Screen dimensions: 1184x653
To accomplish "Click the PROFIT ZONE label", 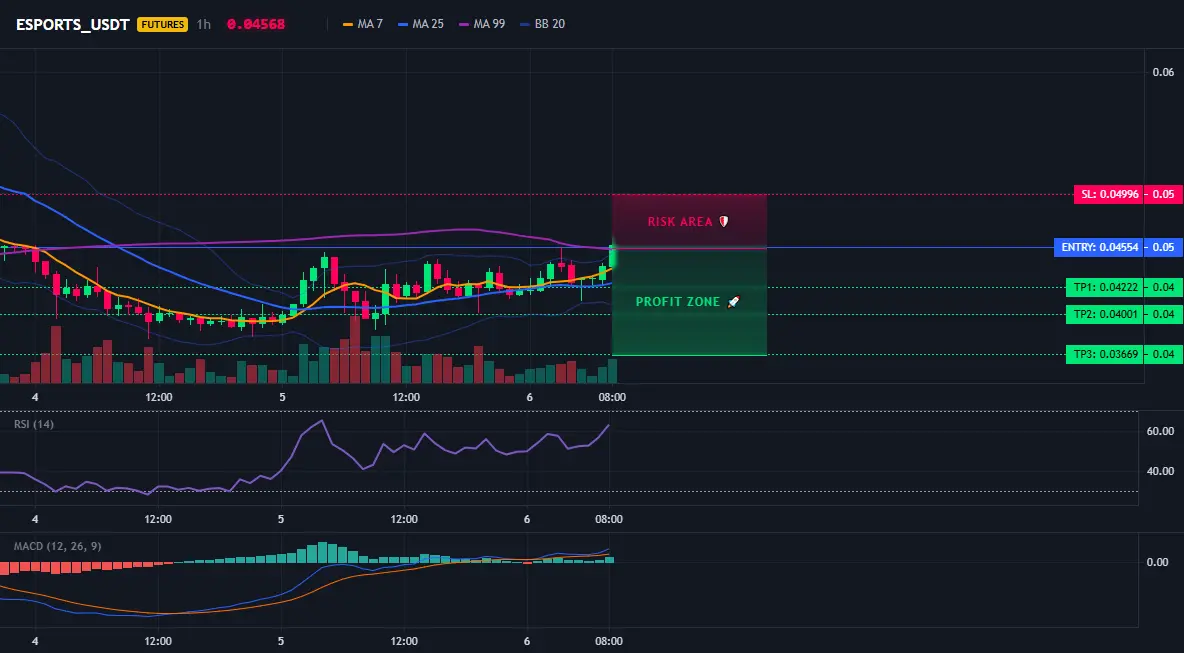I will pos(678,301).
